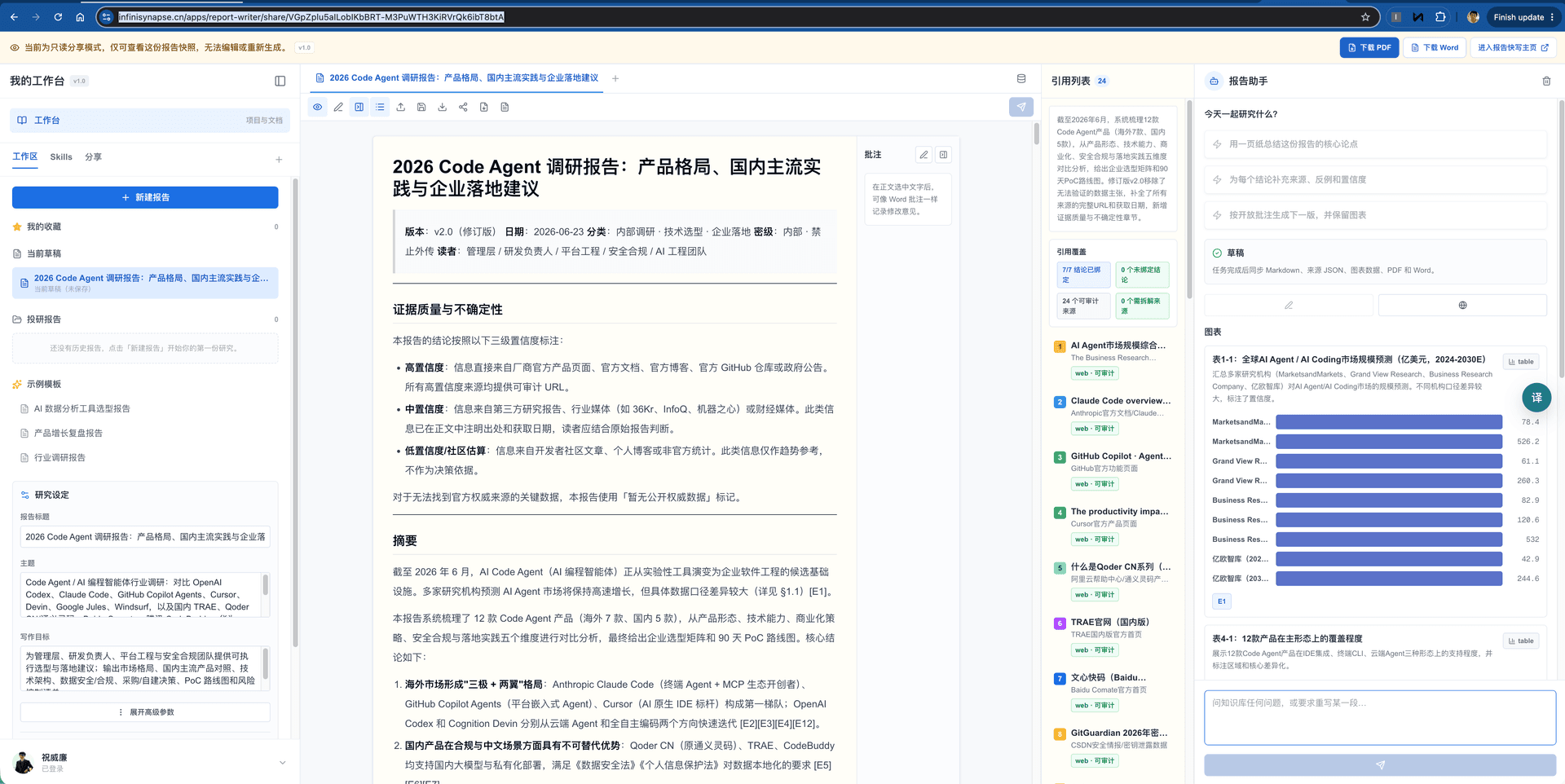
Task: Switch to the 分享 tab
Action: pos(94,156)
